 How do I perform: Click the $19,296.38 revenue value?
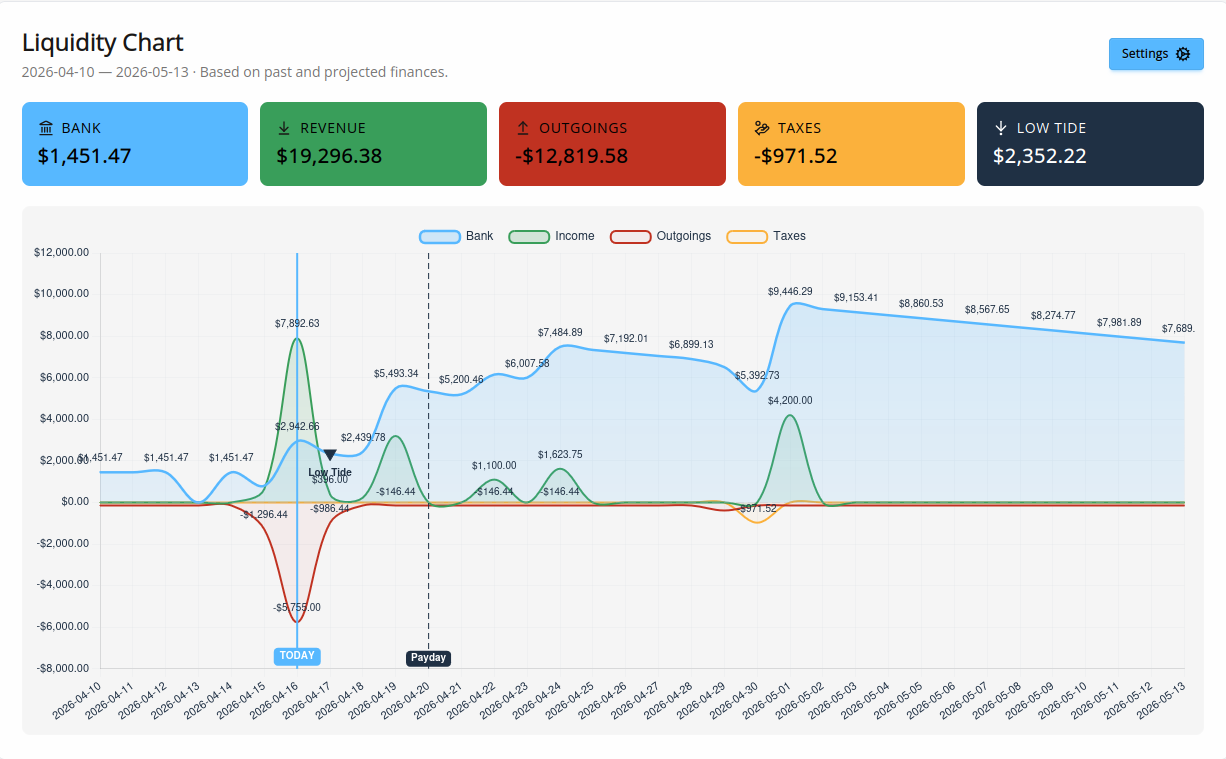(329, 156)
